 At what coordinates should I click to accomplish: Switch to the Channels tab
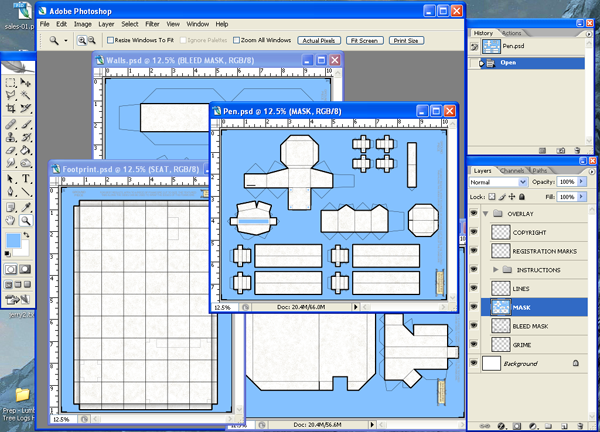click(x=512, y=171)
